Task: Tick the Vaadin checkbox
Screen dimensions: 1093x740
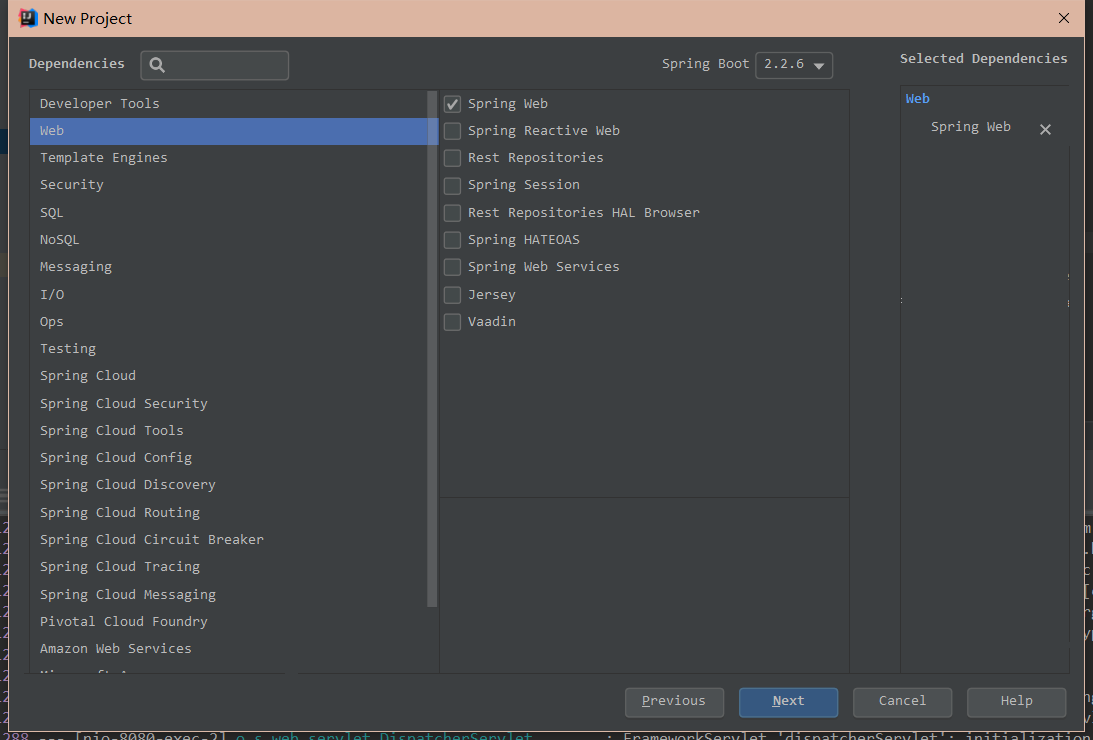Action: point(452,322)
